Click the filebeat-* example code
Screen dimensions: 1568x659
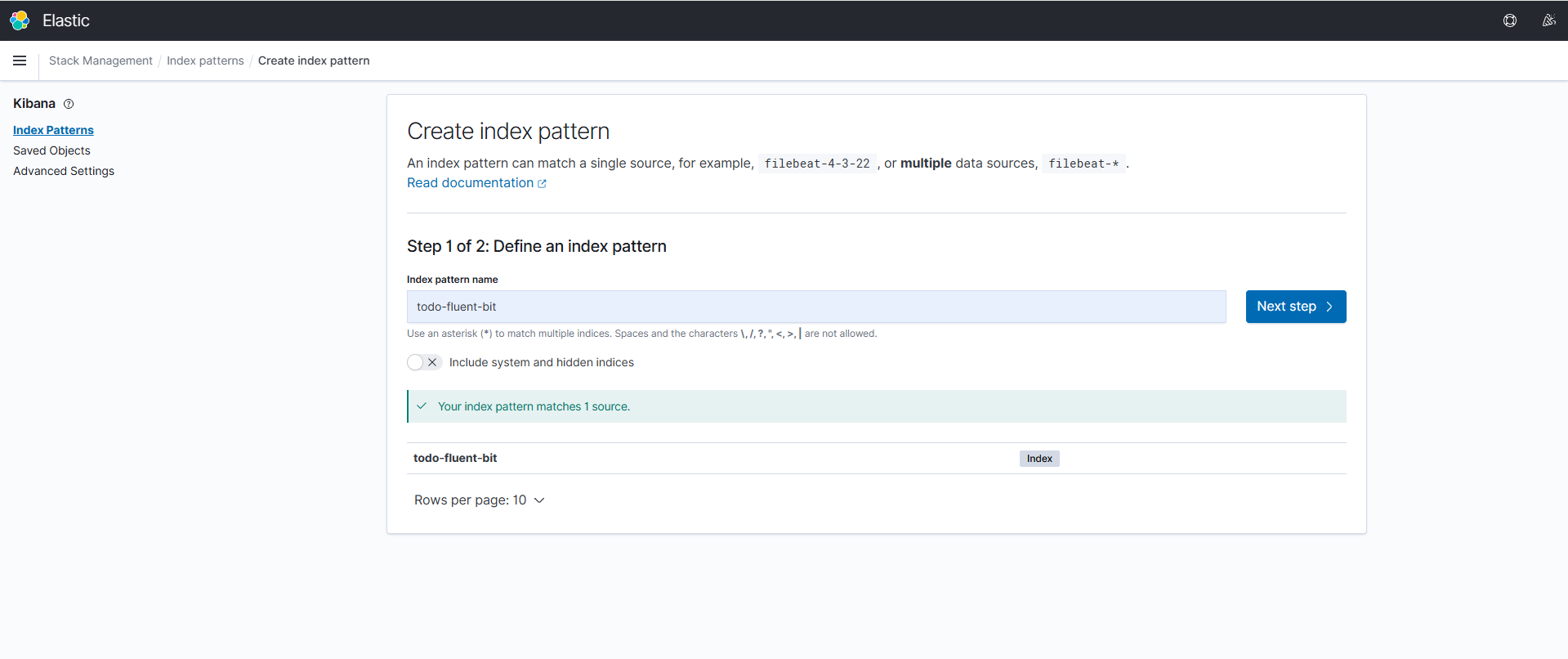[1083, 164]
